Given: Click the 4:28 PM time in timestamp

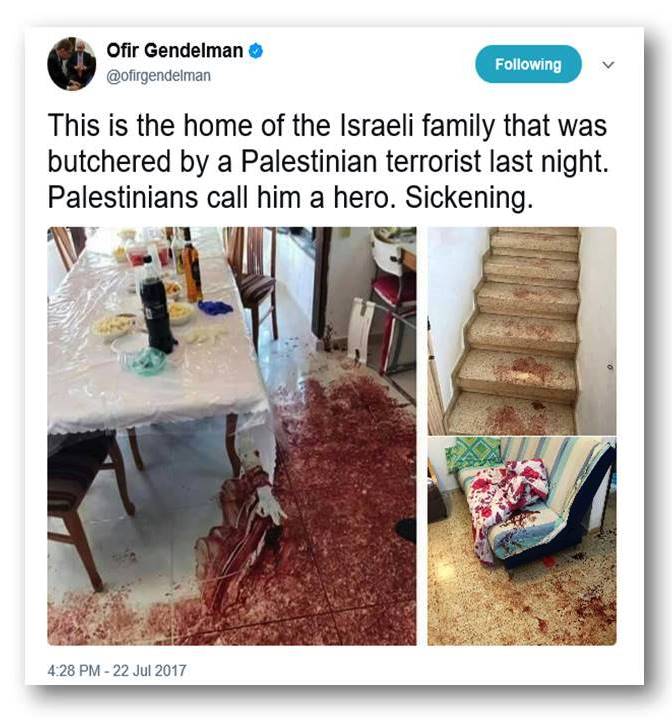Looking at the screenshot, I should (73, 670).
